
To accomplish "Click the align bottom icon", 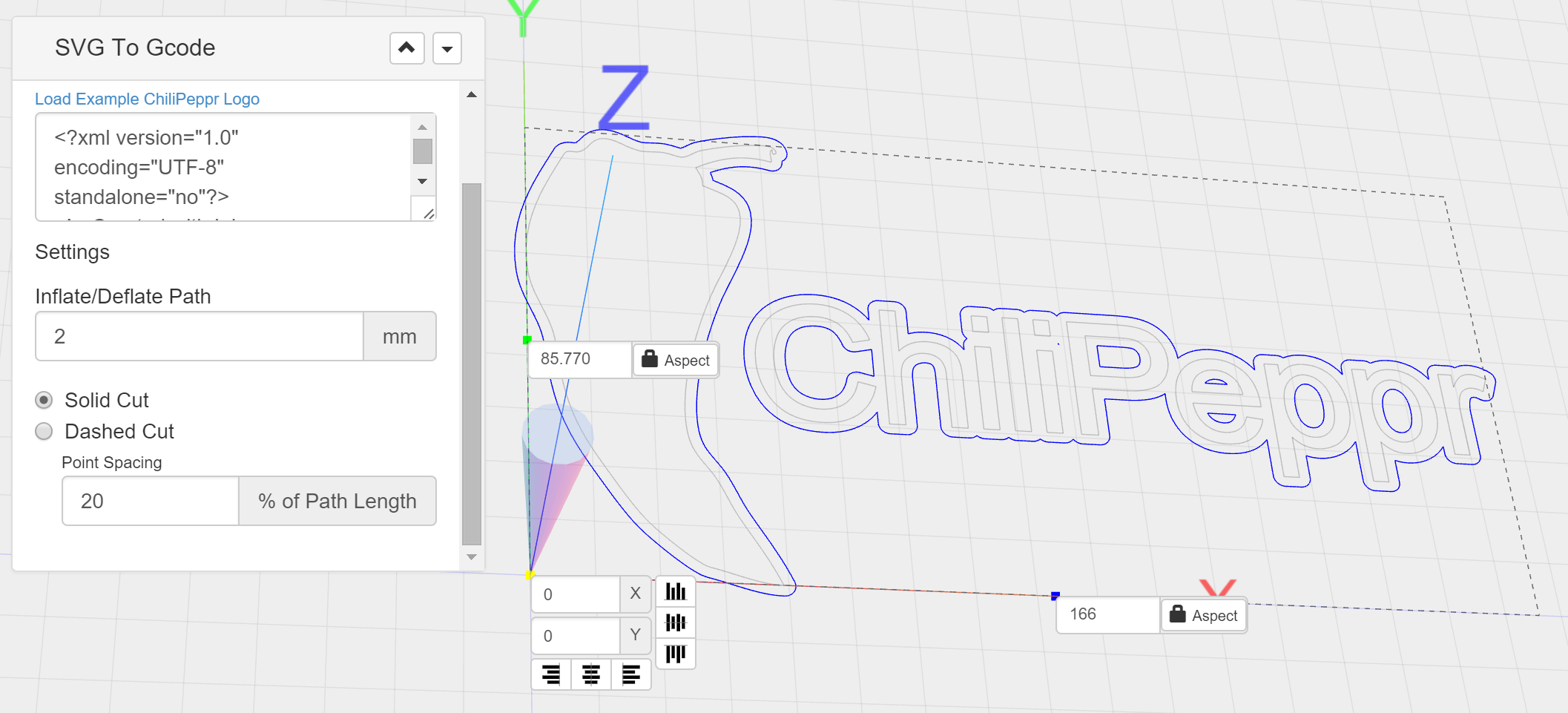I will 675,591.
